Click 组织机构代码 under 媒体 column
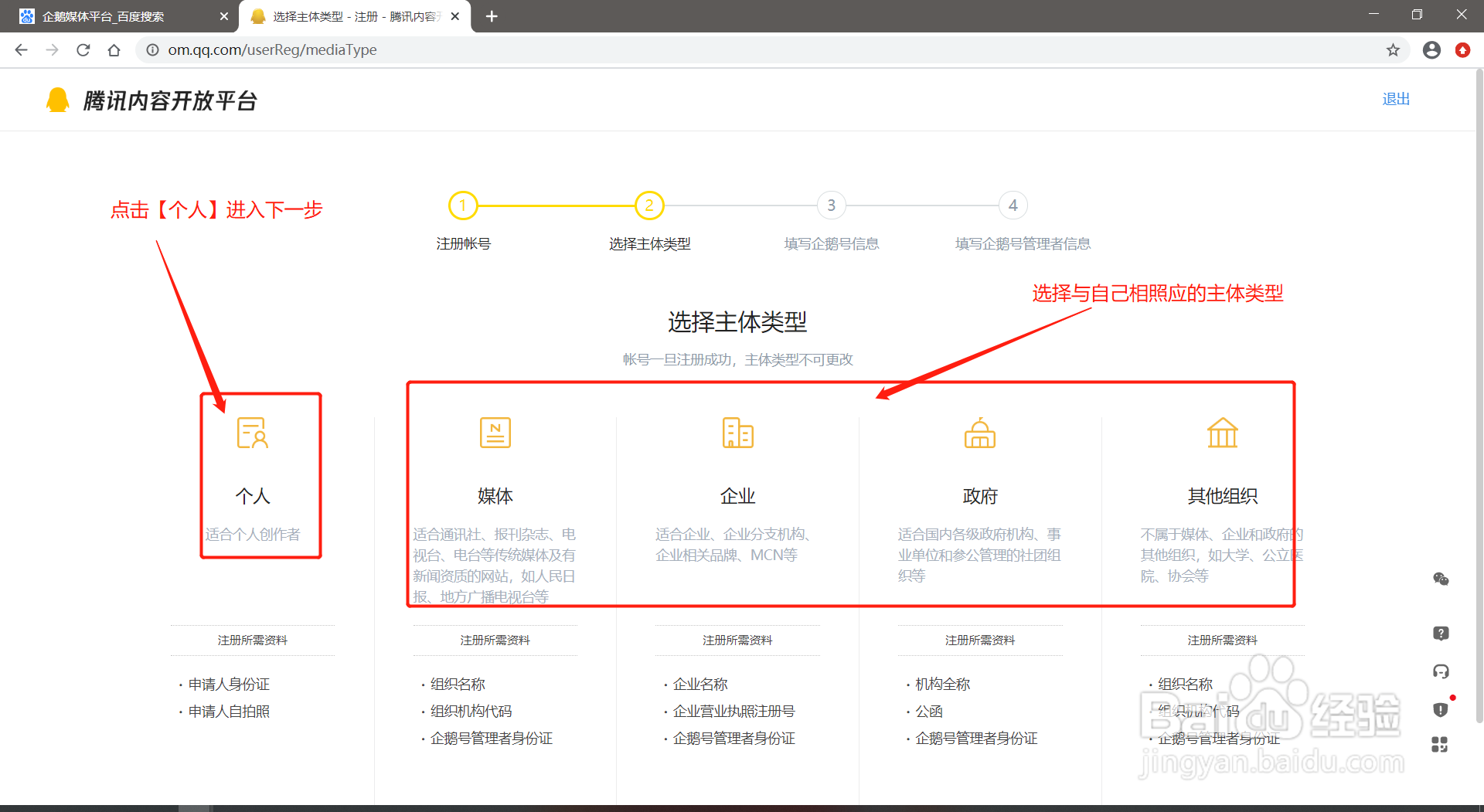1484x812 pixels. click(x=471, y=712)
